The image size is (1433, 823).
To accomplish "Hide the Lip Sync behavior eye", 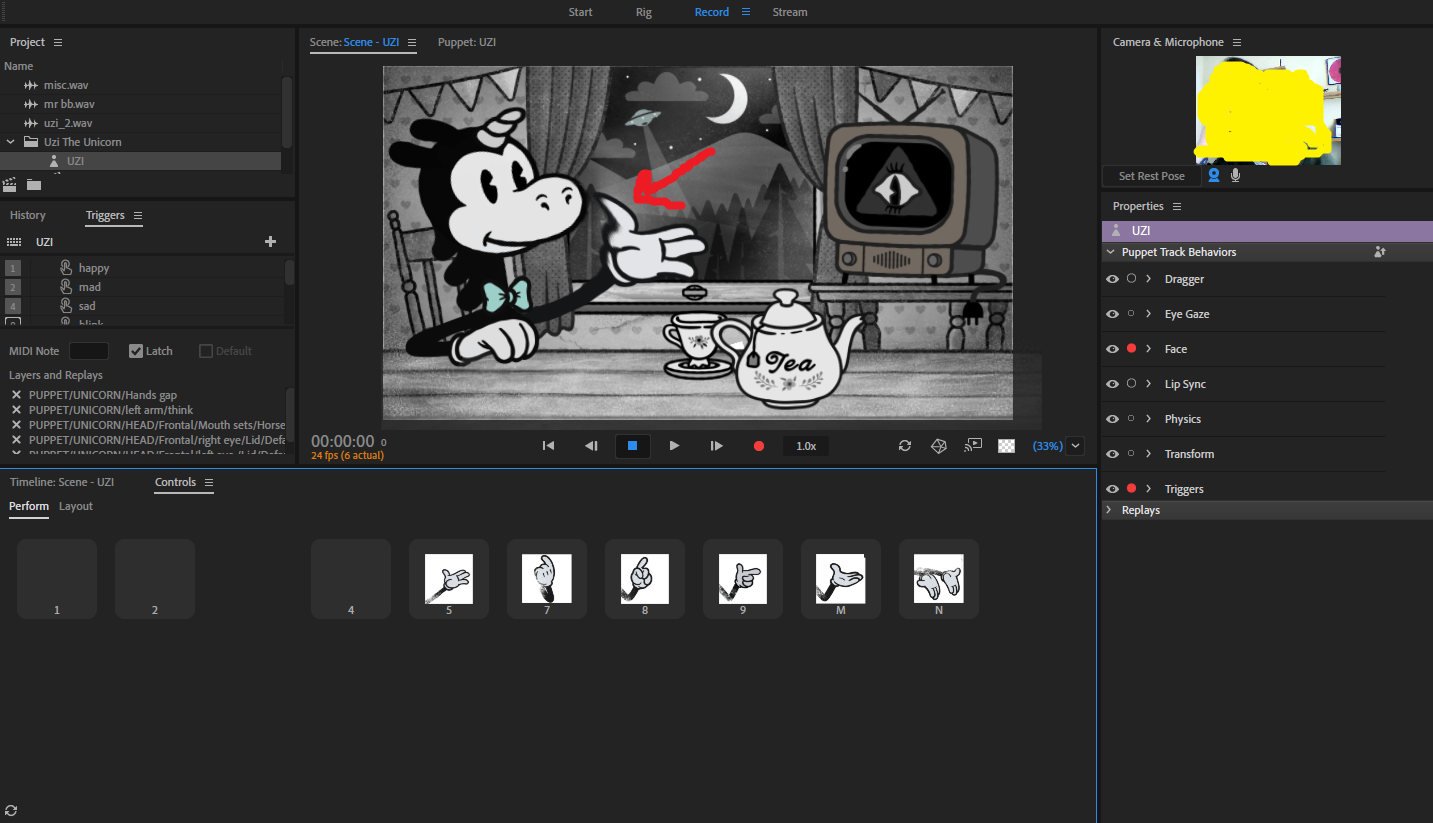I will [x=1112, y=384].
